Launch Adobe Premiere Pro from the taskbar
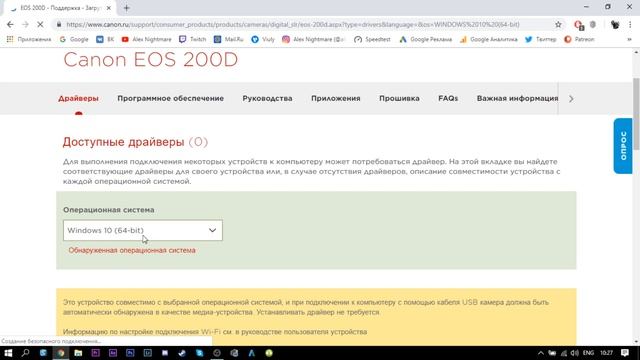The width and height of the screenshot is (640, 360). 96,353
